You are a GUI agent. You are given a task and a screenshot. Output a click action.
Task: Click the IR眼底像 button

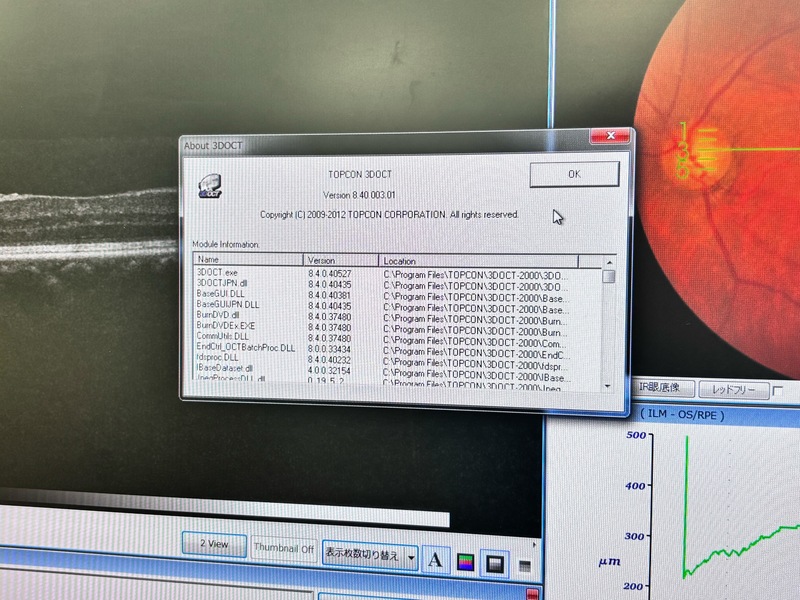661,388
